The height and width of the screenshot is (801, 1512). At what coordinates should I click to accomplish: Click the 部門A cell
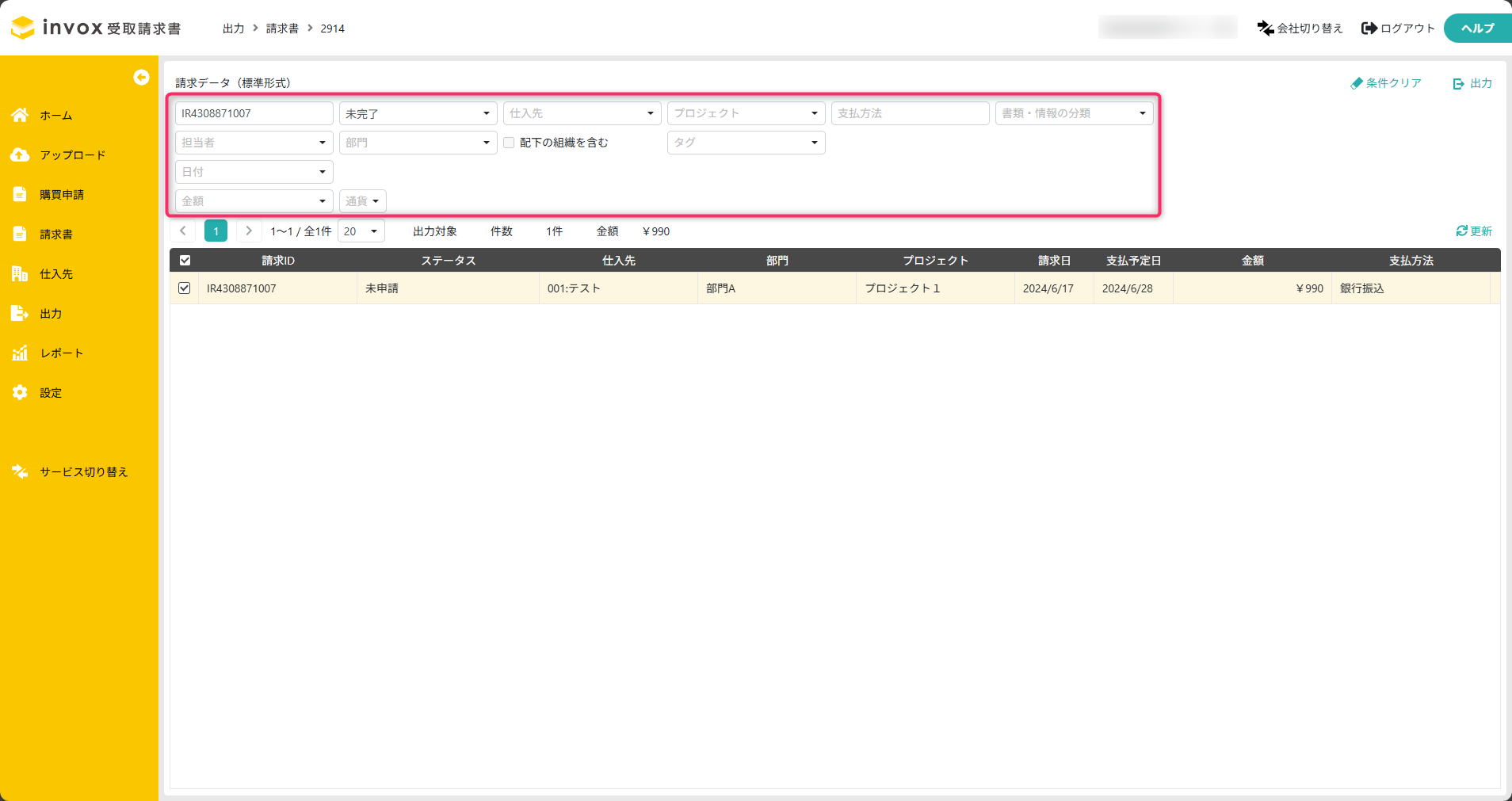(x=777, y=288)
